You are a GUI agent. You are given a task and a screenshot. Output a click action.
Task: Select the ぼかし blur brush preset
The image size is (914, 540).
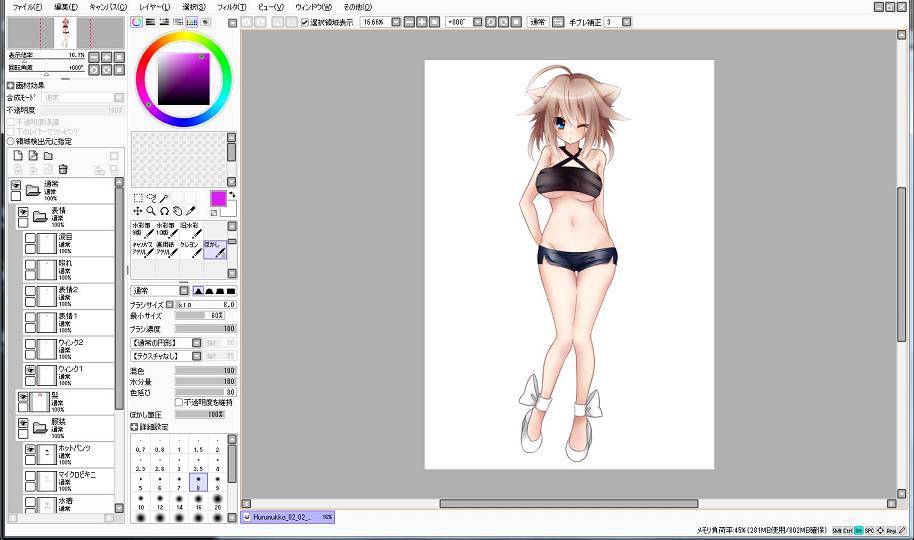215,249
